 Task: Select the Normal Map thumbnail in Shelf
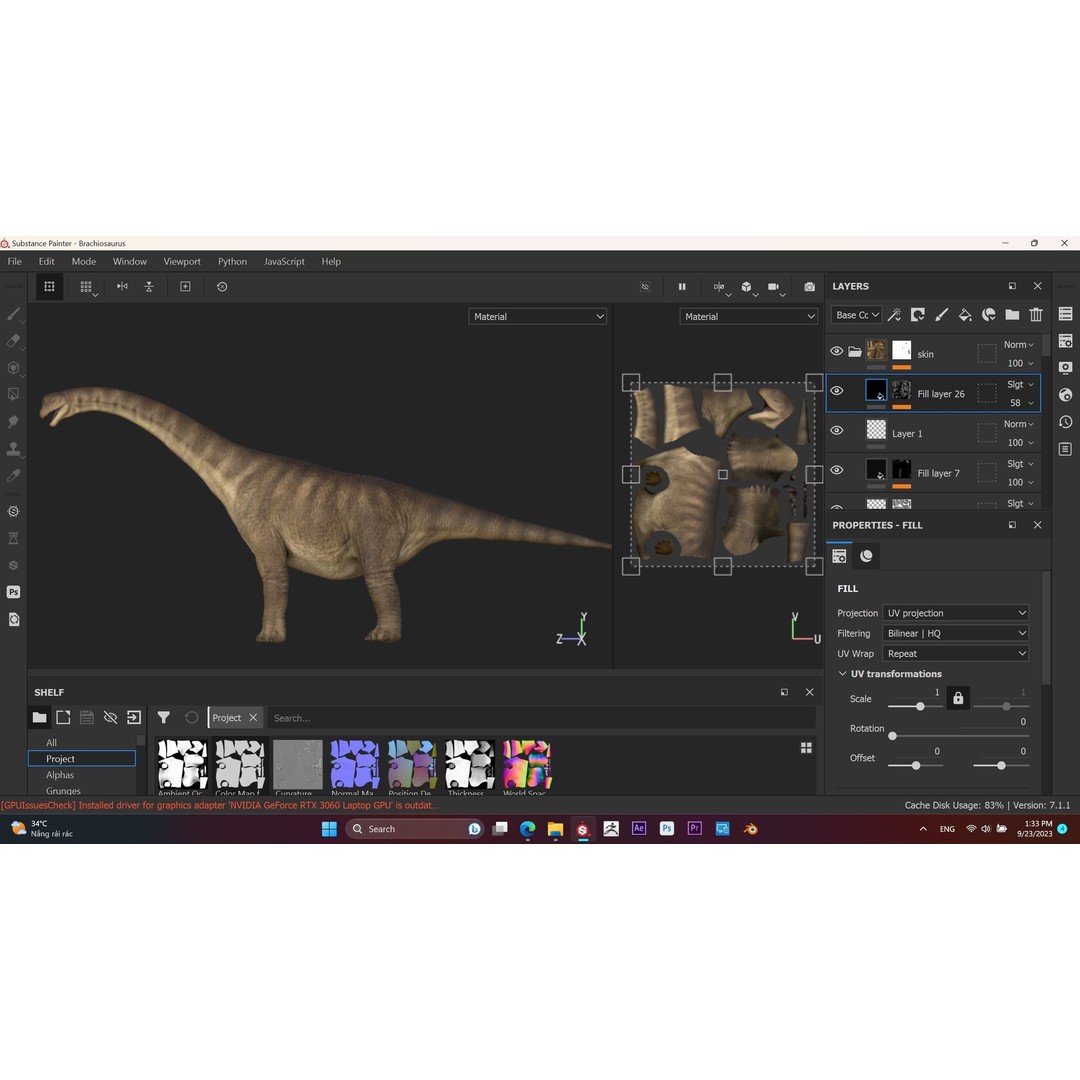355,764
